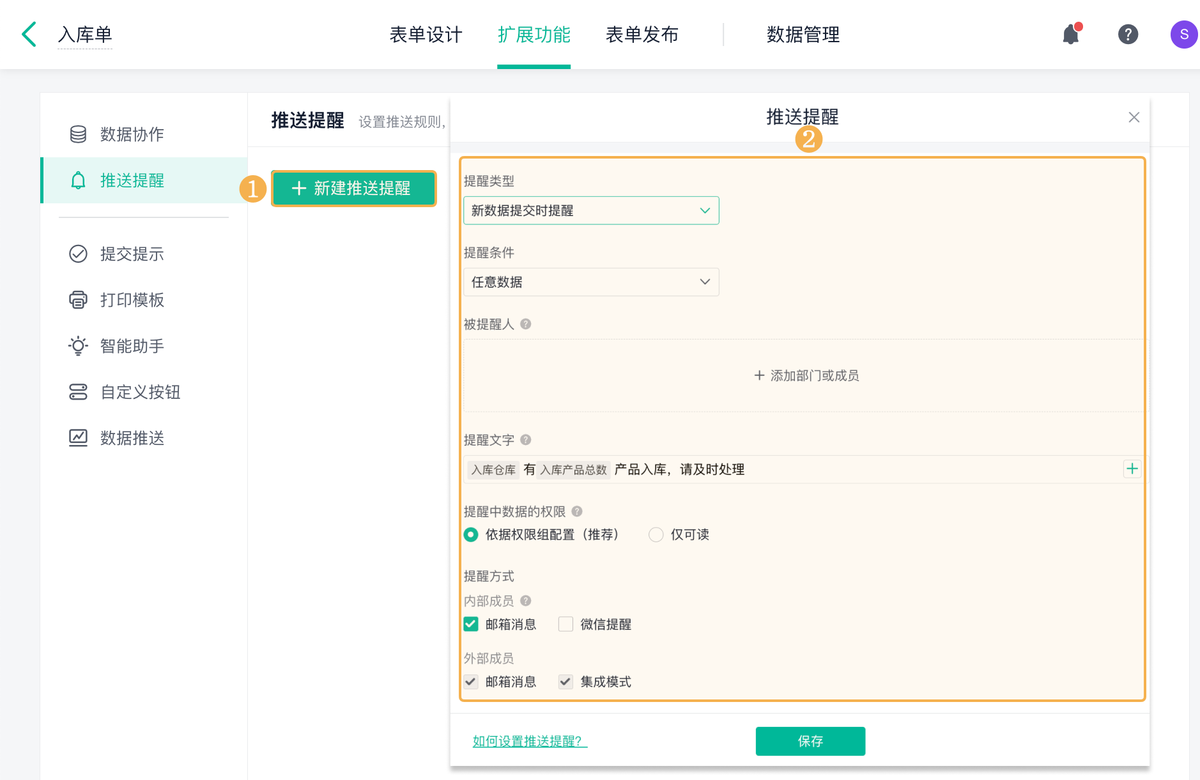The height and width of the screenshot is (780, 1200).
Task: Enable the 微信提醒 checkbox
Action: 566,624
